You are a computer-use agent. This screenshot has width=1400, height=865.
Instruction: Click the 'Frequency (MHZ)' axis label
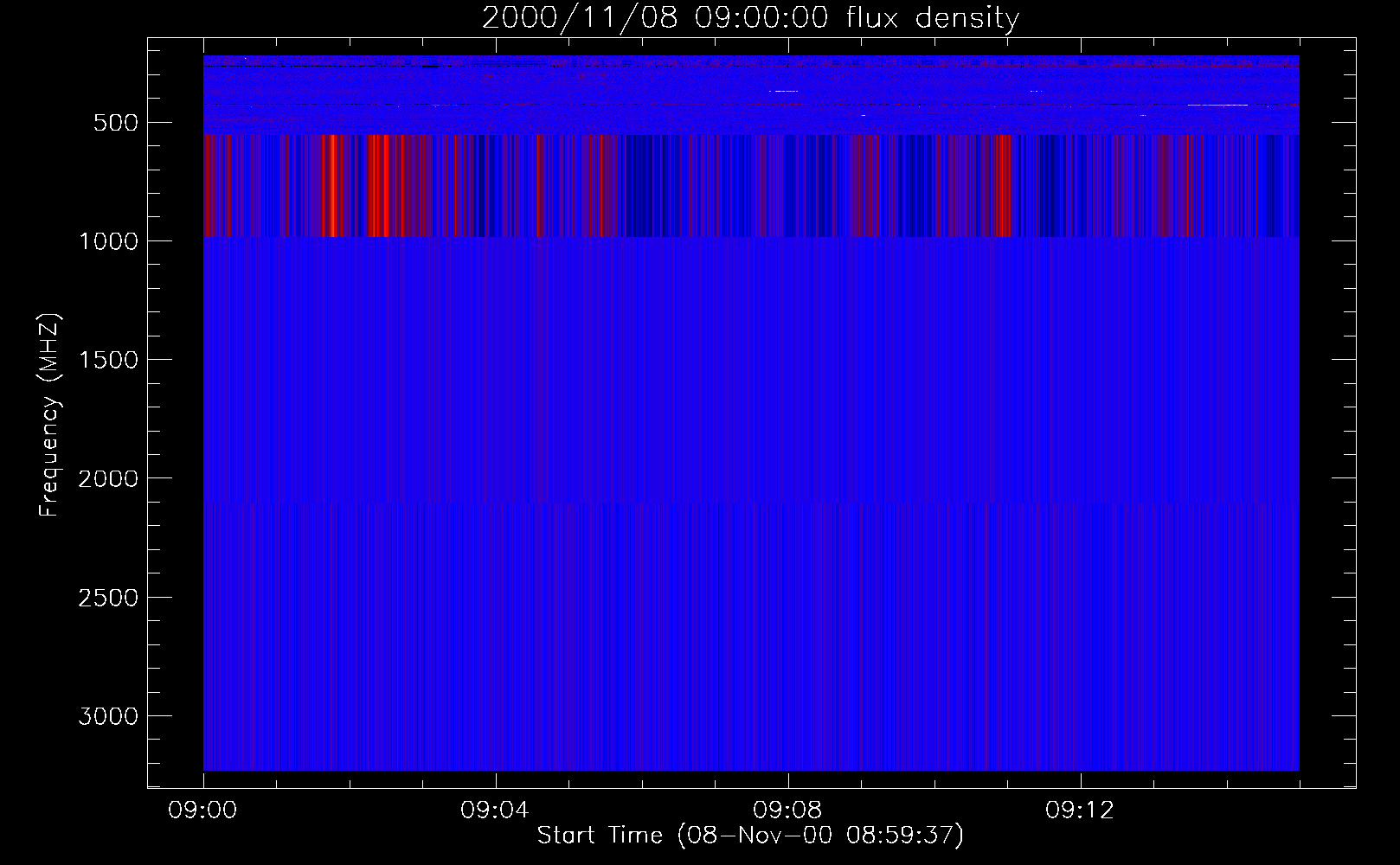pyautogui.click(x=49, y=415)
